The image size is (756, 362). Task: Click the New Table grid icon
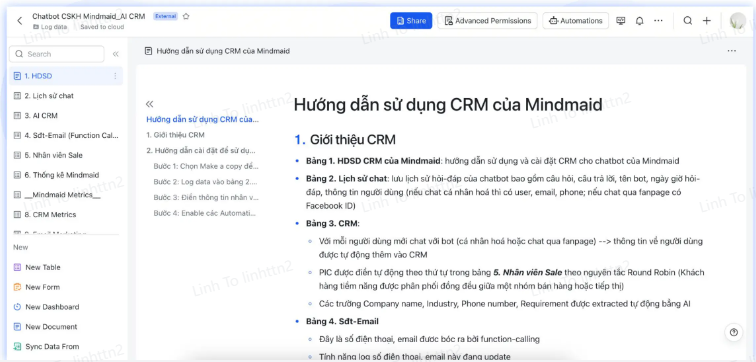[17, 267]
